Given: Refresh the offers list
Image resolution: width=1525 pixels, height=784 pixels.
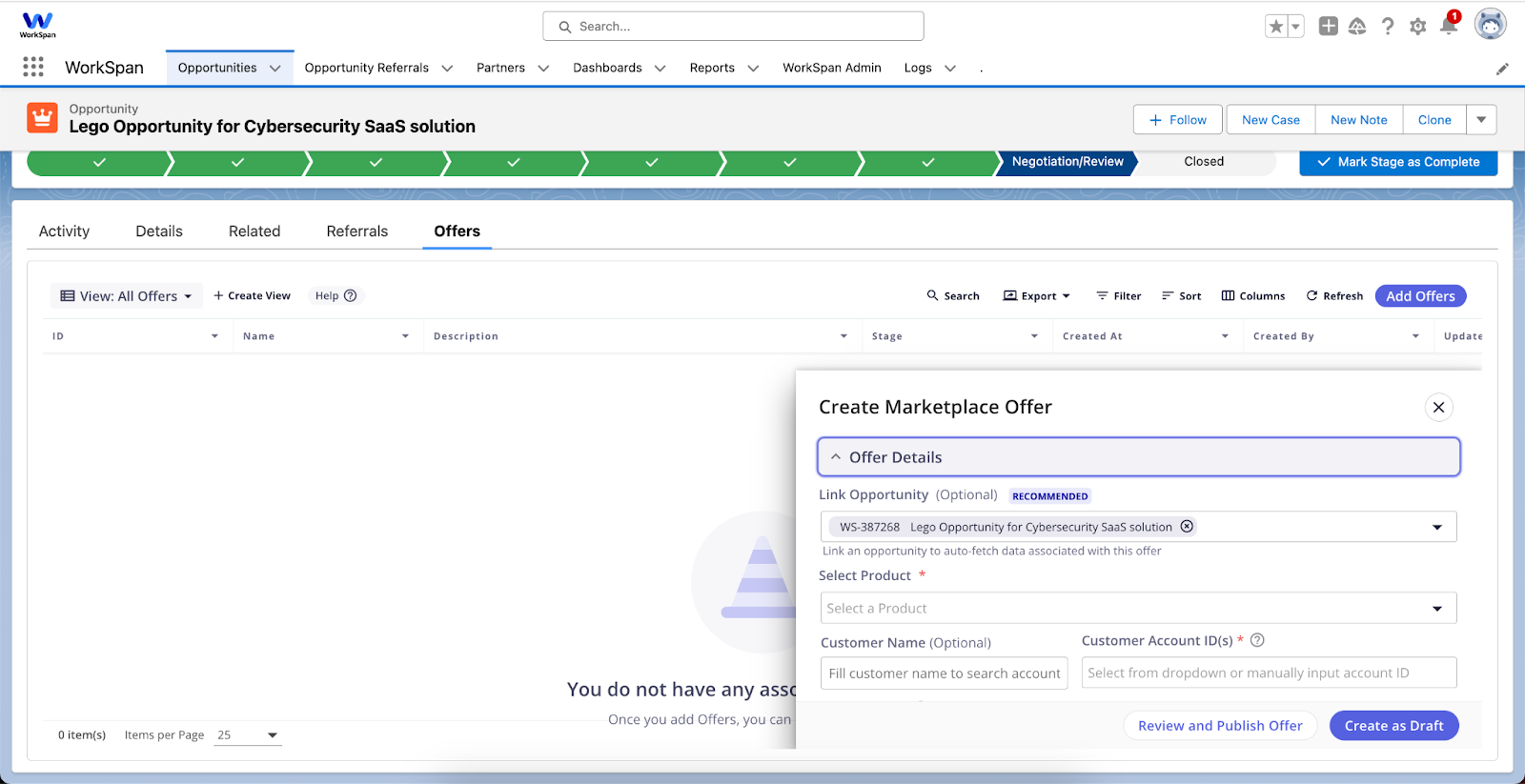Looking at the screenshot, I should tap(1334, 296).
